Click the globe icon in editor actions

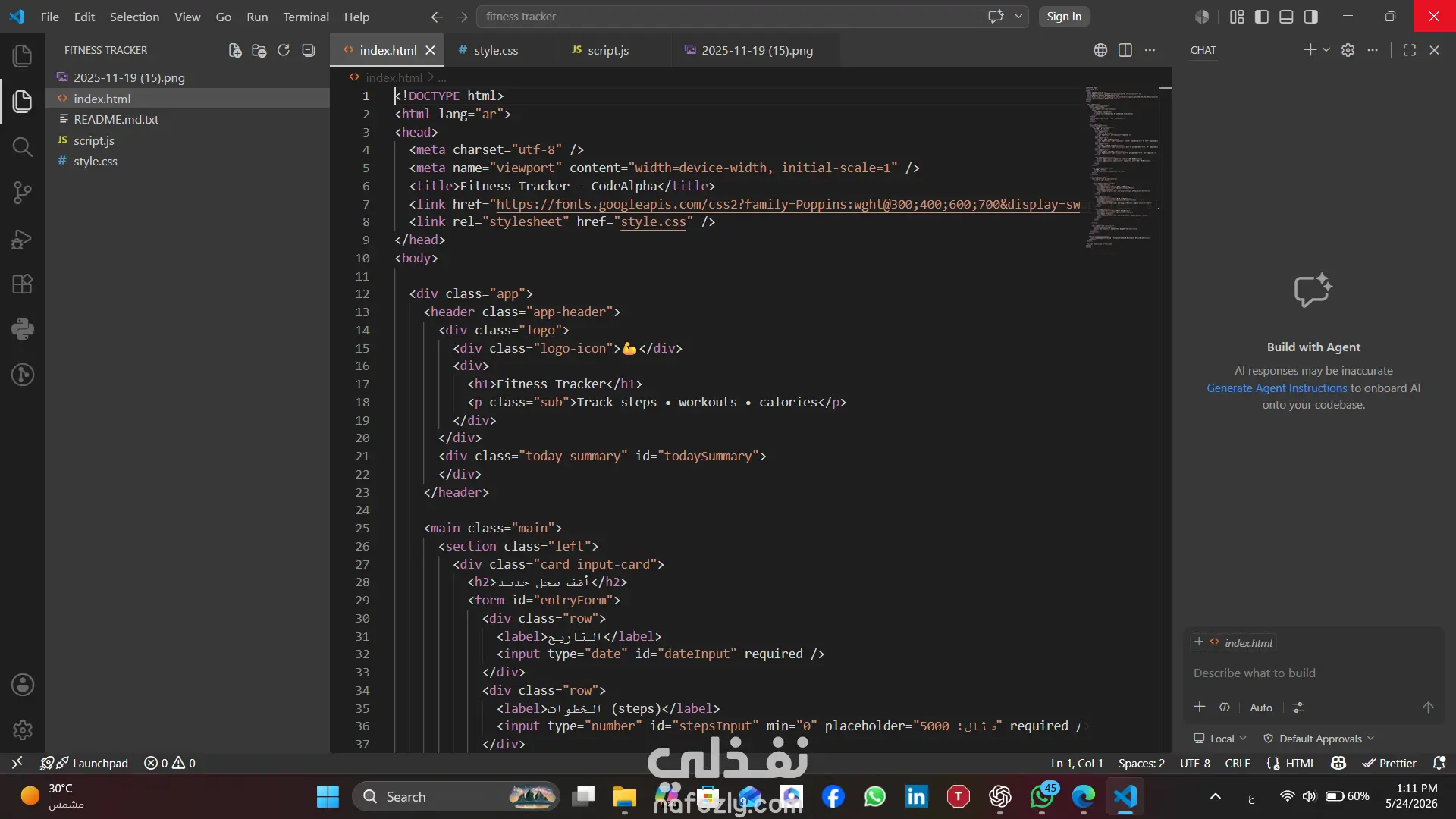tap(1100, 50)
